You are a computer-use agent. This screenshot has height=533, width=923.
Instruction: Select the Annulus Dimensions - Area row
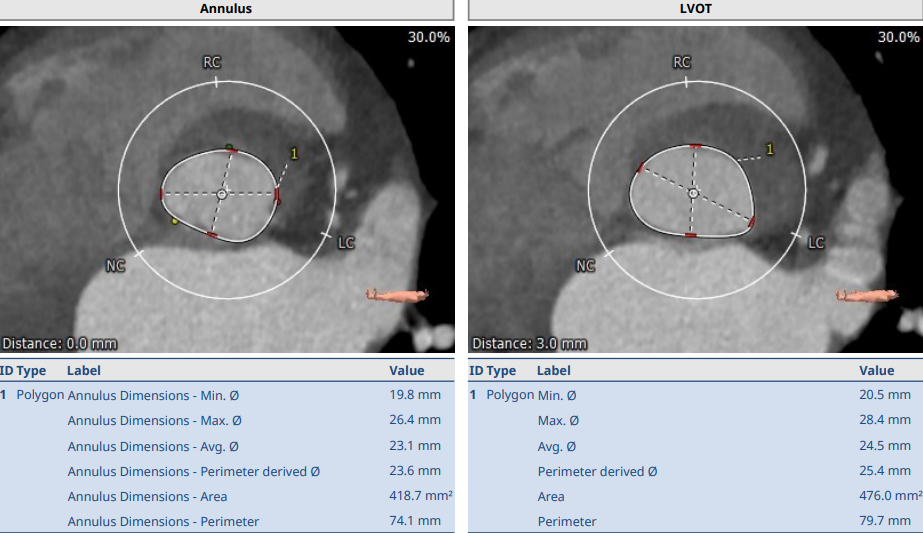pyautogui.click(x=226, y=496)
